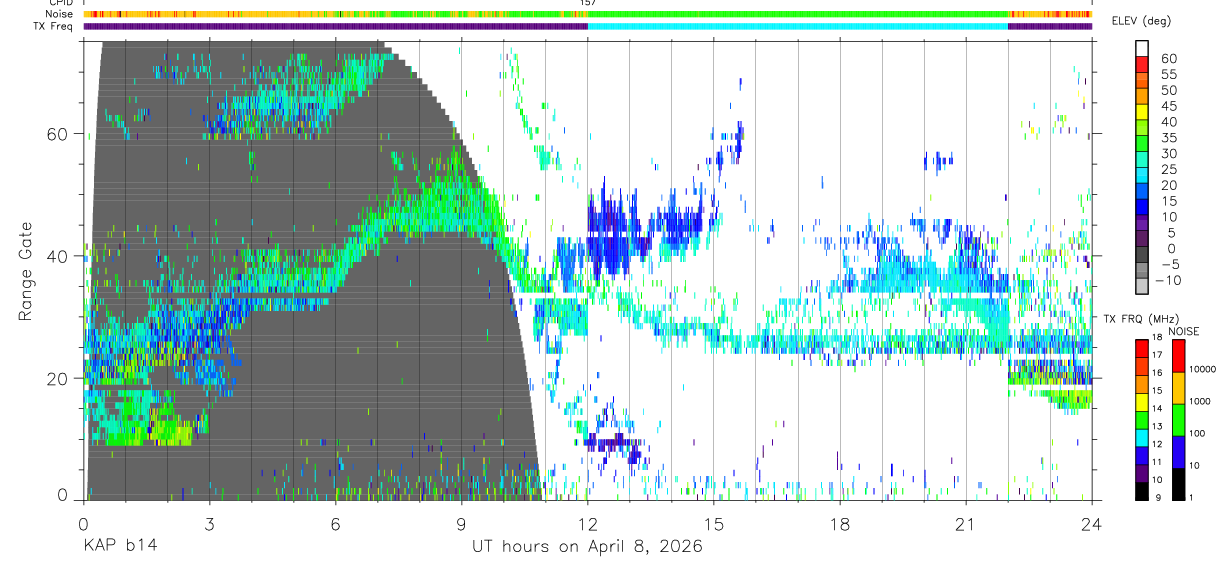This screenshot has height=567, width=1228.
Task: Click the '9' label on TX FRQ scale
Action: coord(1156,497)
